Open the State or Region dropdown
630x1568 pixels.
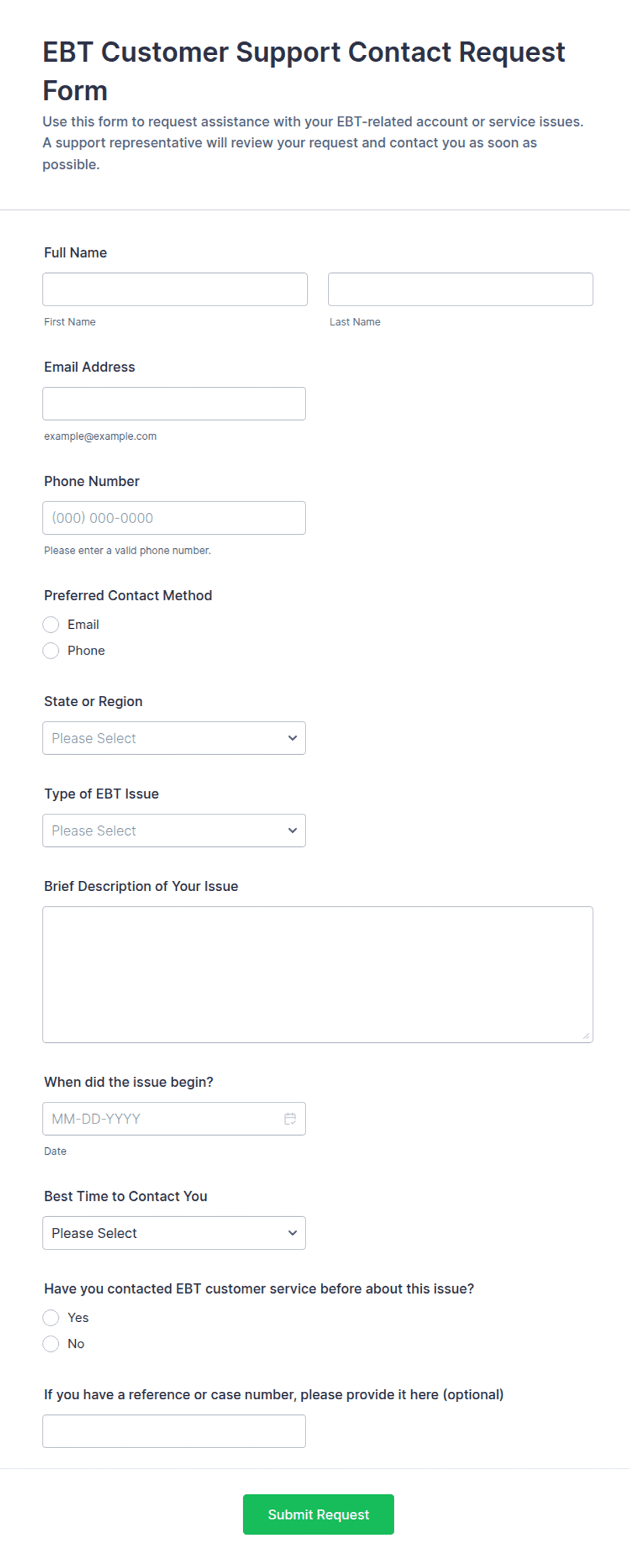pos(174,738)
